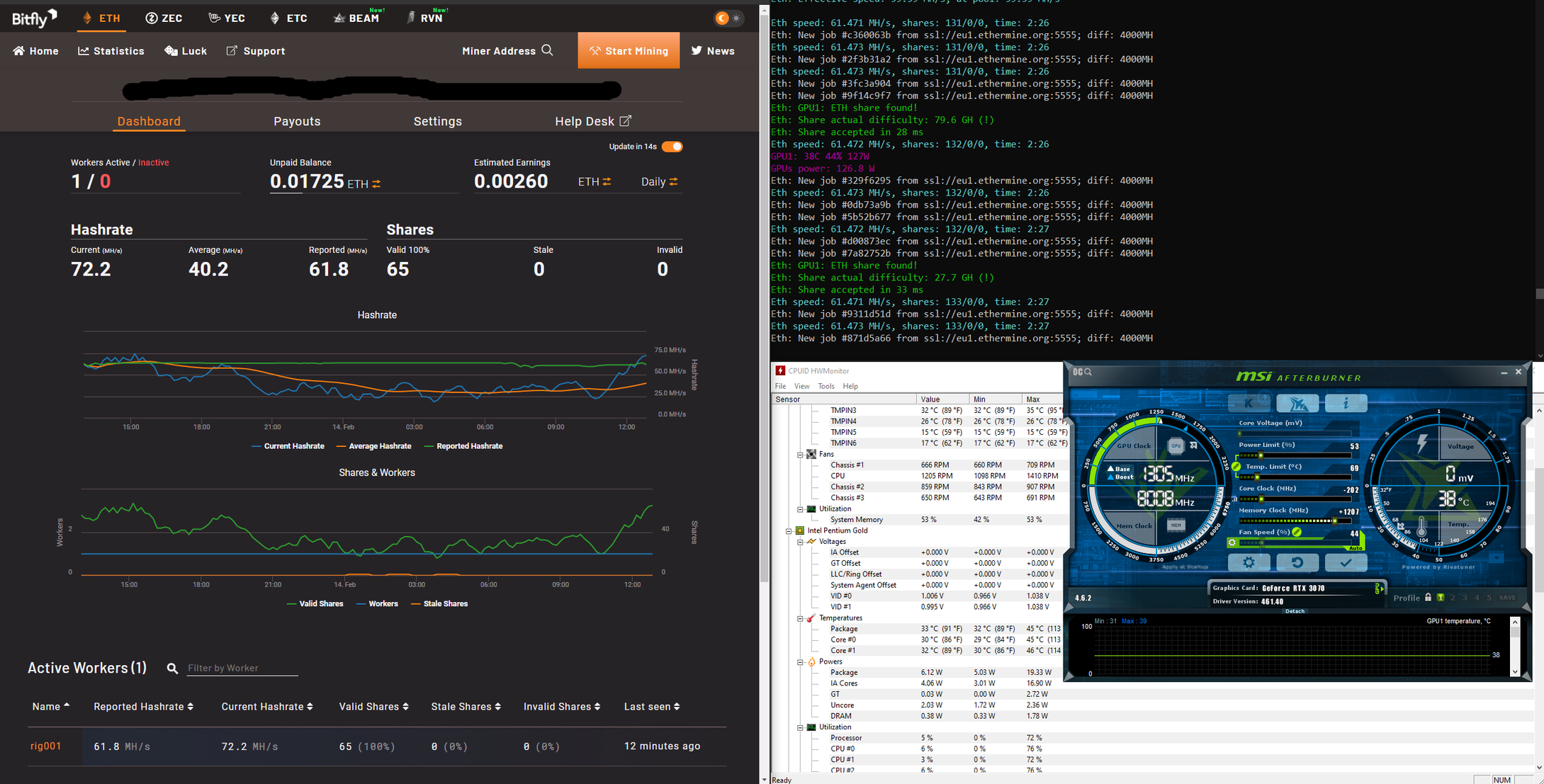Open Tools menu in HWMonitor
Image resolution: width=1544 pixels, height=784 pixels.
pos(826,386)
